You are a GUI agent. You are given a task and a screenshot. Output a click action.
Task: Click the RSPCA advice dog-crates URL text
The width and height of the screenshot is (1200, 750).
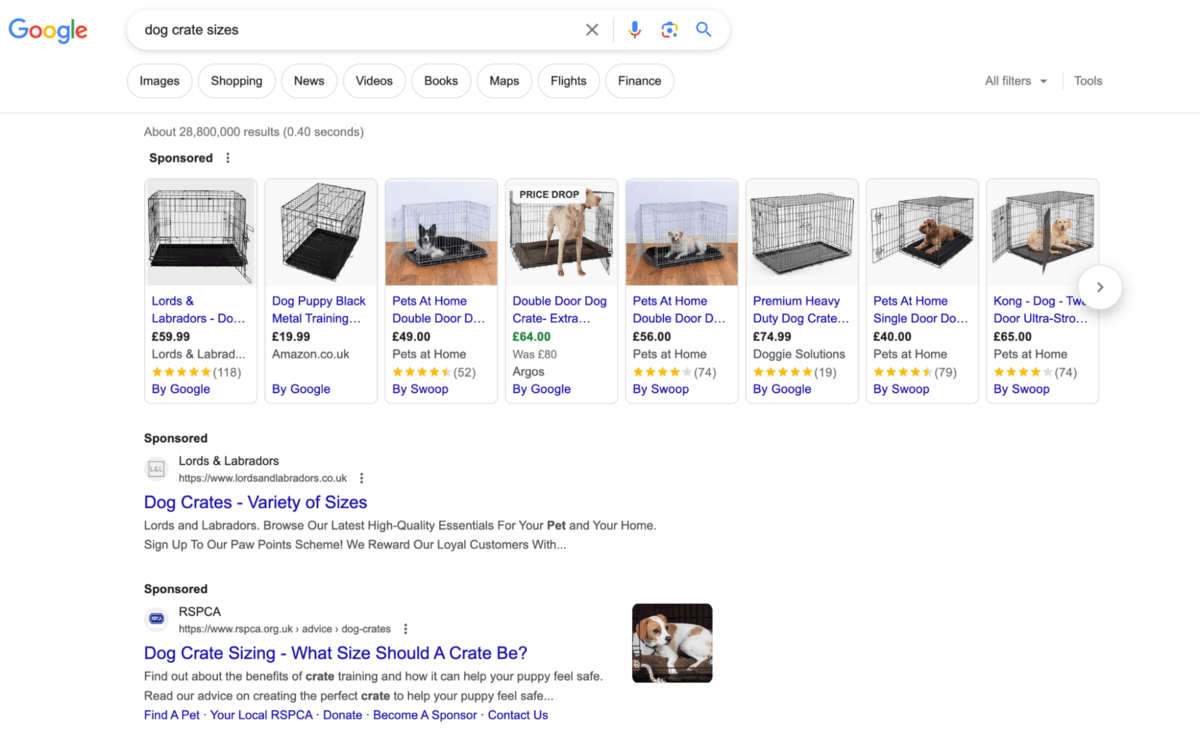(285, 629)
